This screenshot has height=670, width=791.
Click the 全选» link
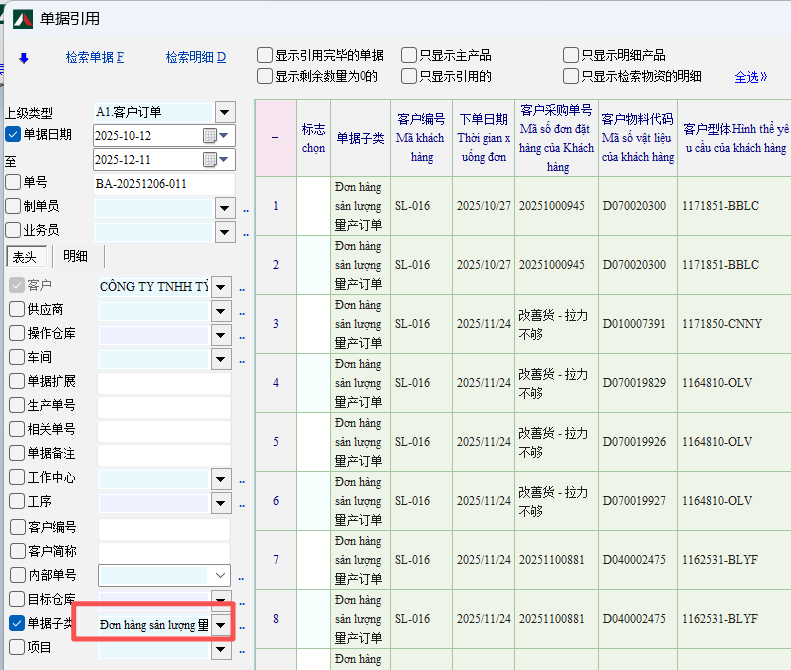tap(751, 76)
